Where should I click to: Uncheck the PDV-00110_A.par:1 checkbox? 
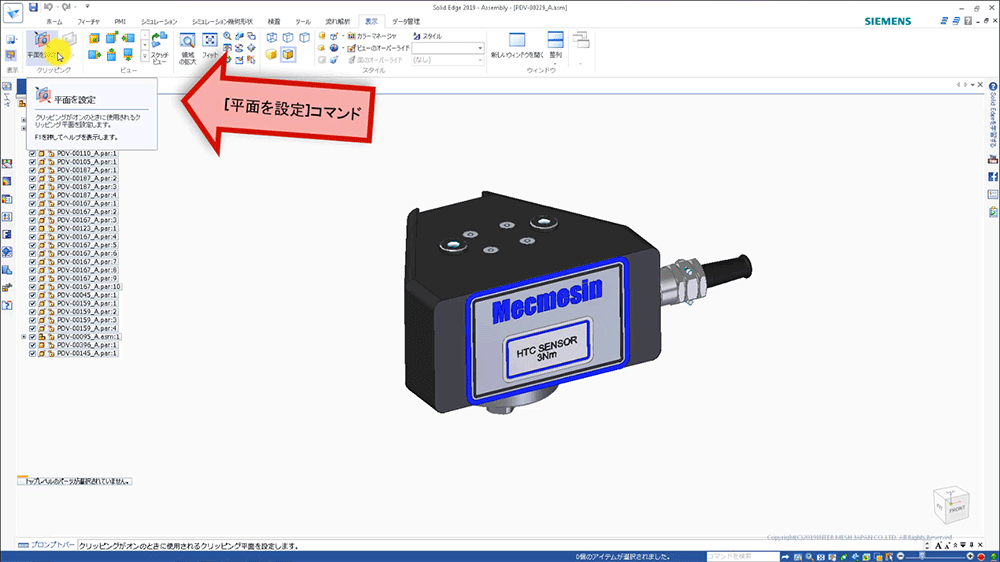(33, 154)
